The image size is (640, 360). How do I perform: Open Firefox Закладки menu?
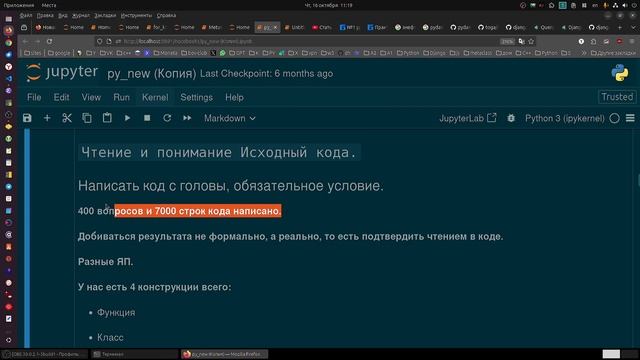pos(105,16)
